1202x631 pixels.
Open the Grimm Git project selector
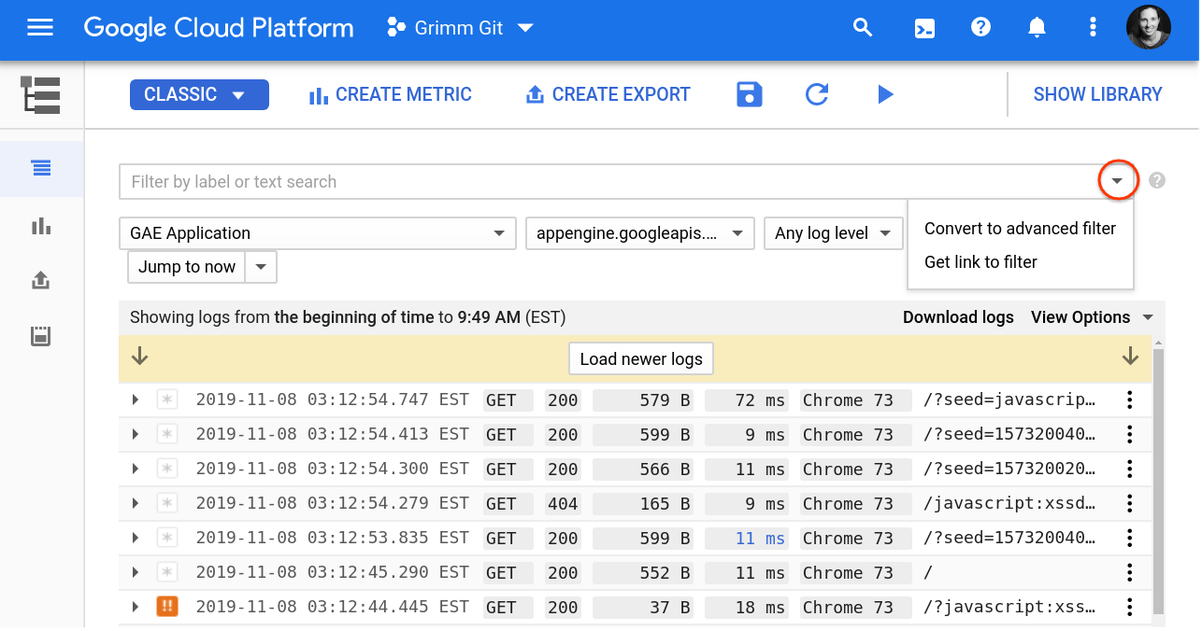(x=460, y=28)
